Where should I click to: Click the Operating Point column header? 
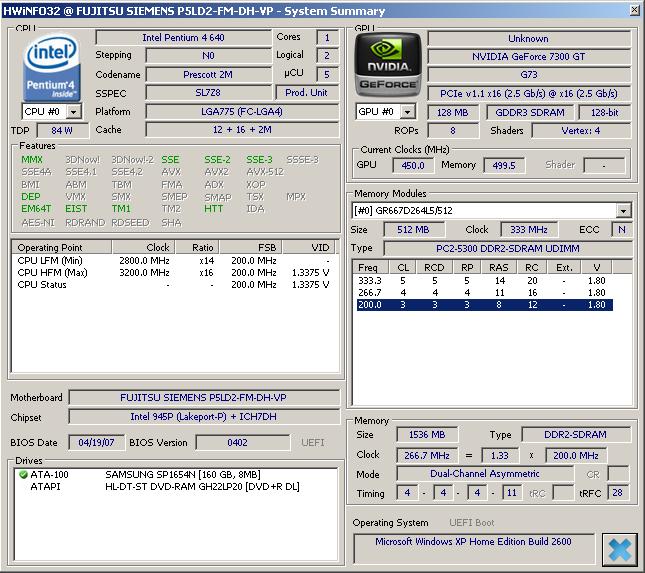pos(62,247)
